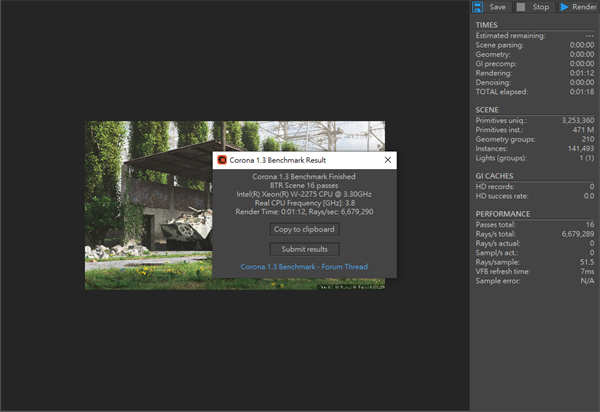Click the GI precomp label
The height and width of the screenshot is (412, 600).
pos(496,64)
